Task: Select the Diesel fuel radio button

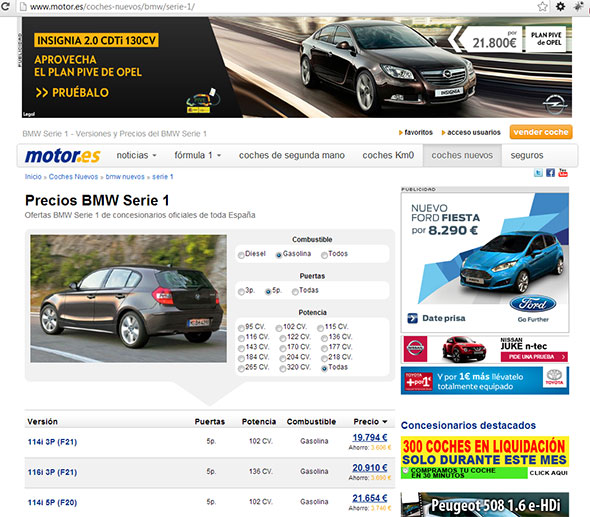Action: coord(241,255)
